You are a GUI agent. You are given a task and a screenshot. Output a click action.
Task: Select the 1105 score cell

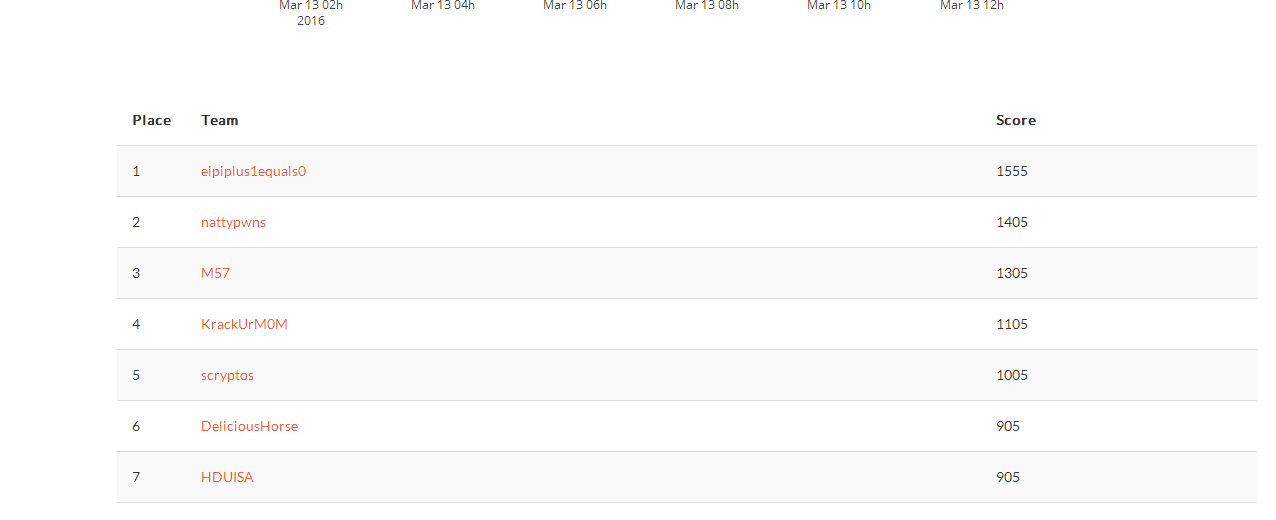tap(1012, 324)
